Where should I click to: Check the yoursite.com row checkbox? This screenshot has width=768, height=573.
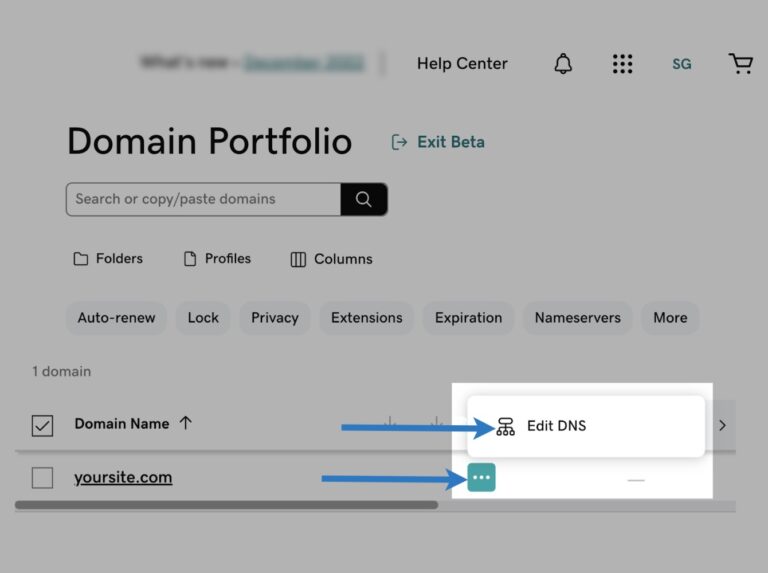[x=42, y=478]
